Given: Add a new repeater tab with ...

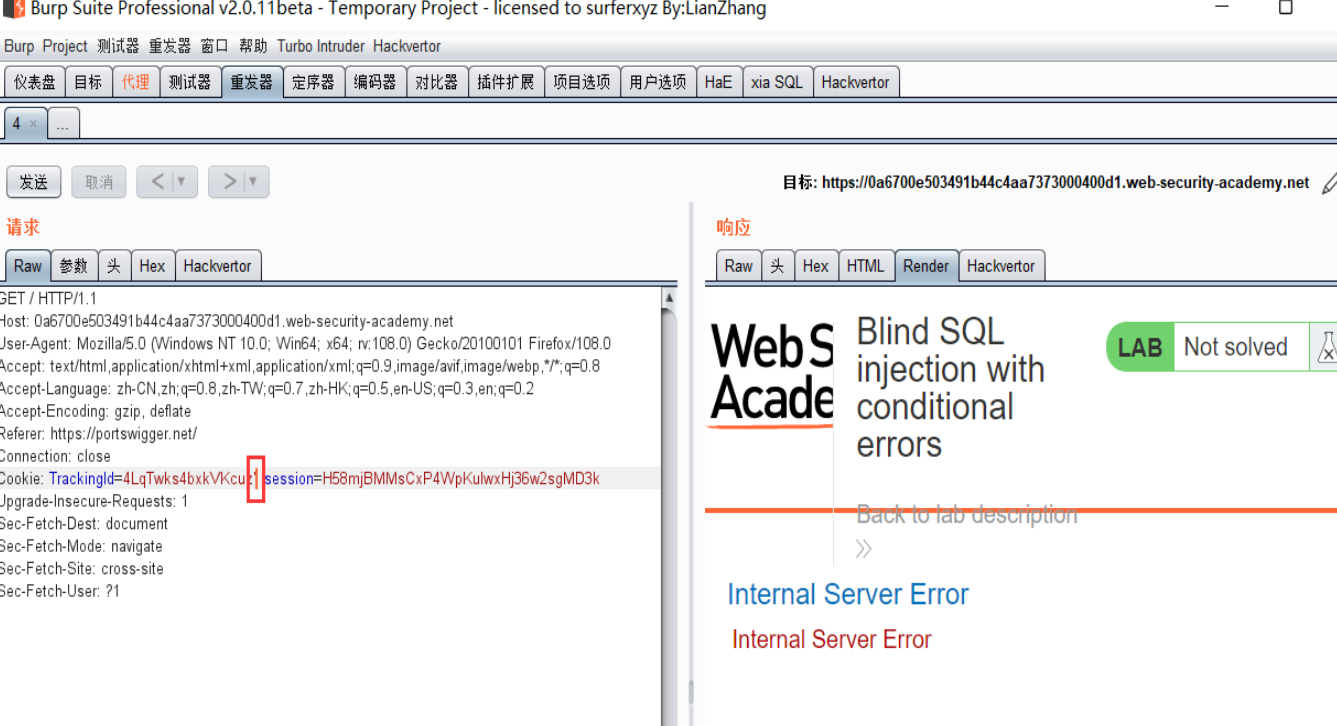Looking at the screenshot, I should click(63, 125).
